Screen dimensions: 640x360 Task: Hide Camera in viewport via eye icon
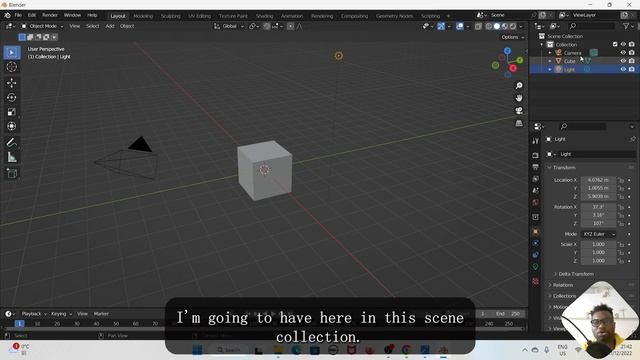pos(623,53)
